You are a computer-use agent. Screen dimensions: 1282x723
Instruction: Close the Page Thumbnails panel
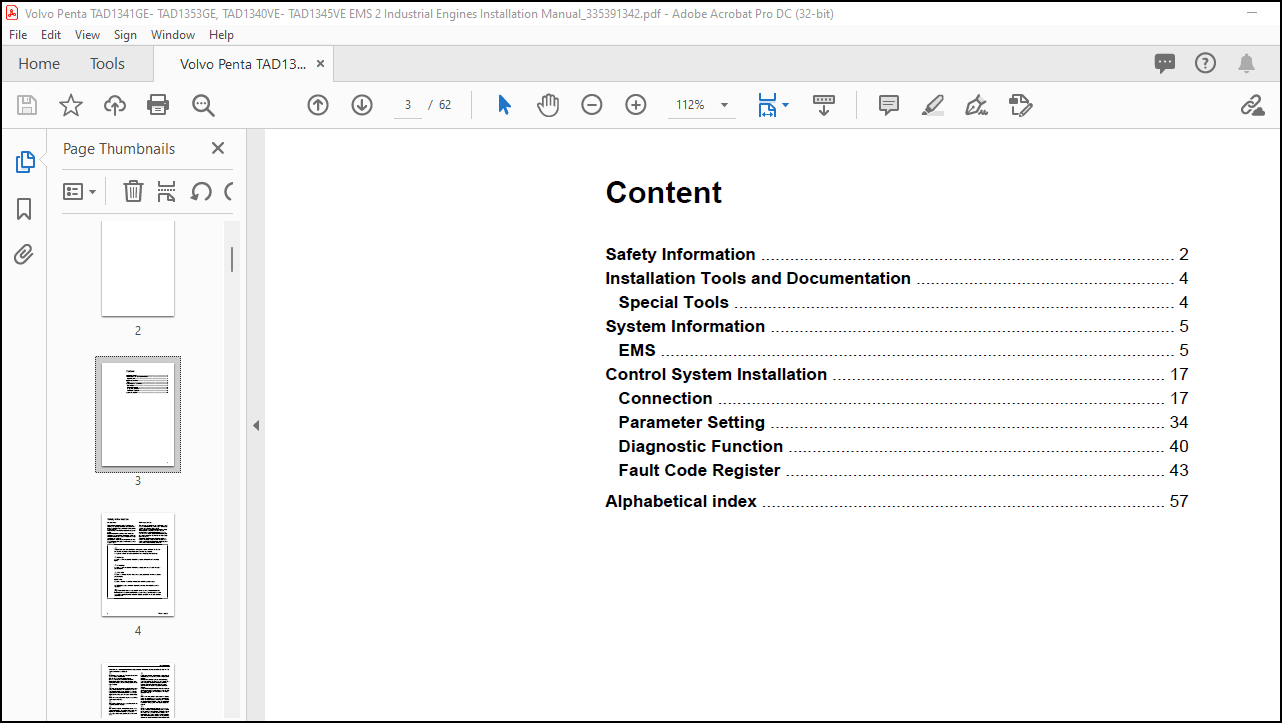tap(218, 148)
